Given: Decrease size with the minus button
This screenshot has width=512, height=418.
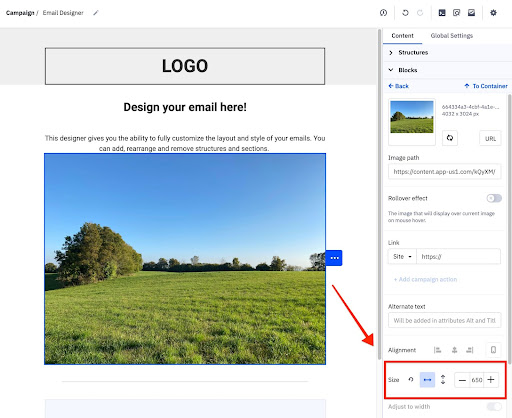Looking at the screenshot, I should point(462,380).
